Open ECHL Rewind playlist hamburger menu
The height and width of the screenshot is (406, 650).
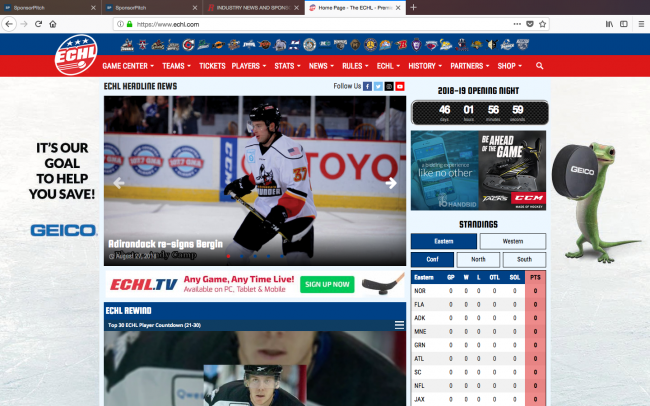(399, 325)
